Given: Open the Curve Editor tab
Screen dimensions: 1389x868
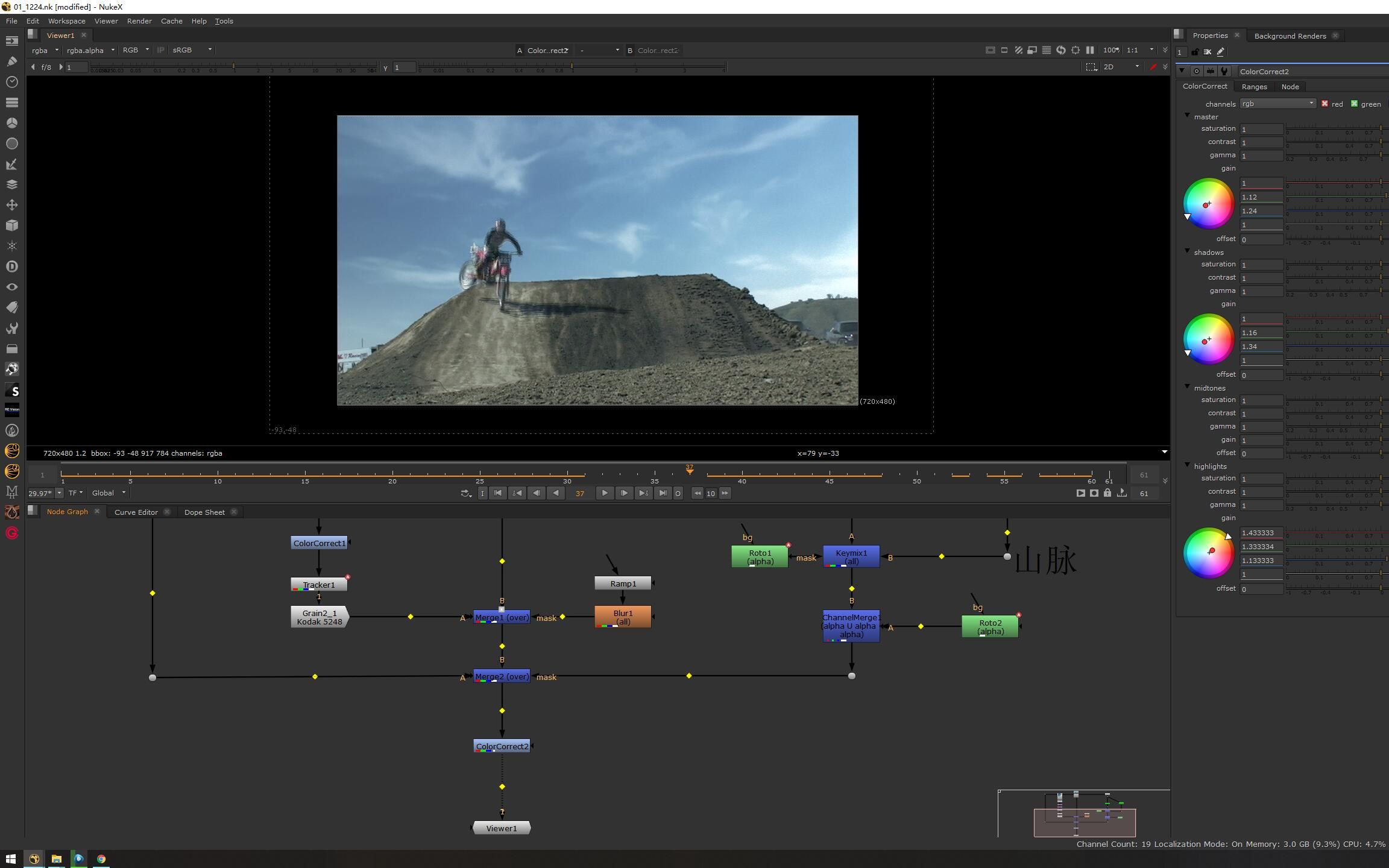Looking at the screenshot, I should [x=137, y=511].
